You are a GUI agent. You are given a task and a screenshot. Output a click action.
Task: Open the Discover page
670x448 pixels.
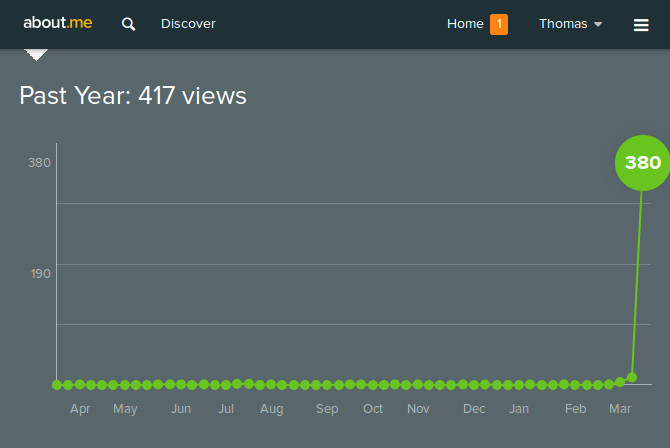[188, 24]
